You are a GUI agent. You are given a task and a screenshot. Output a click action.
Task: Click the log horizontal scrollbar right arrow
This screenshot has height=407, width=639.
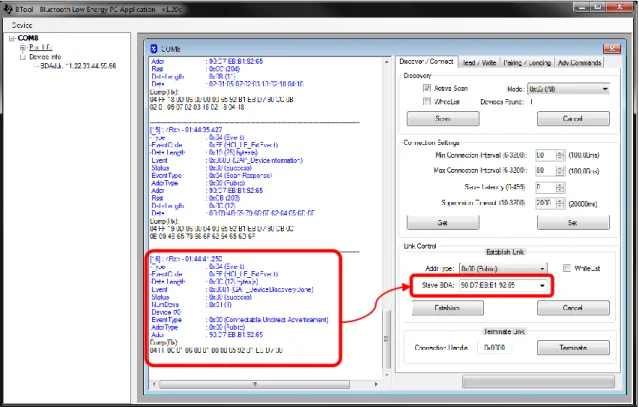tap(376, 384)
